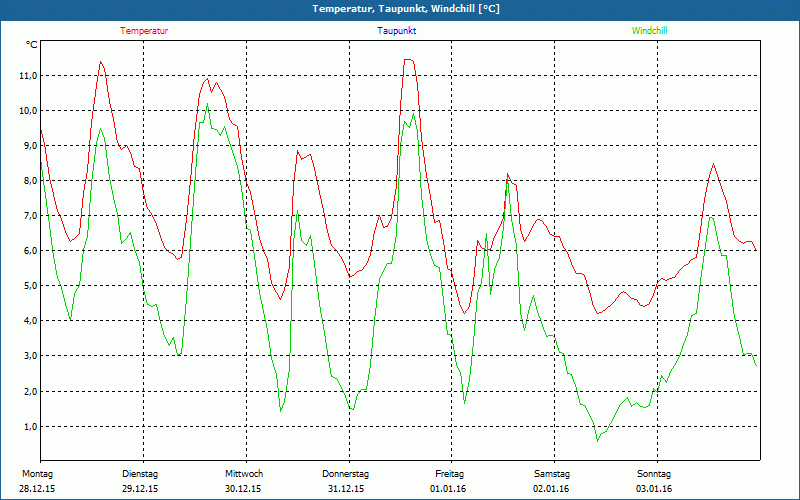Click the 4,0 y-axis value

point(30,321)
